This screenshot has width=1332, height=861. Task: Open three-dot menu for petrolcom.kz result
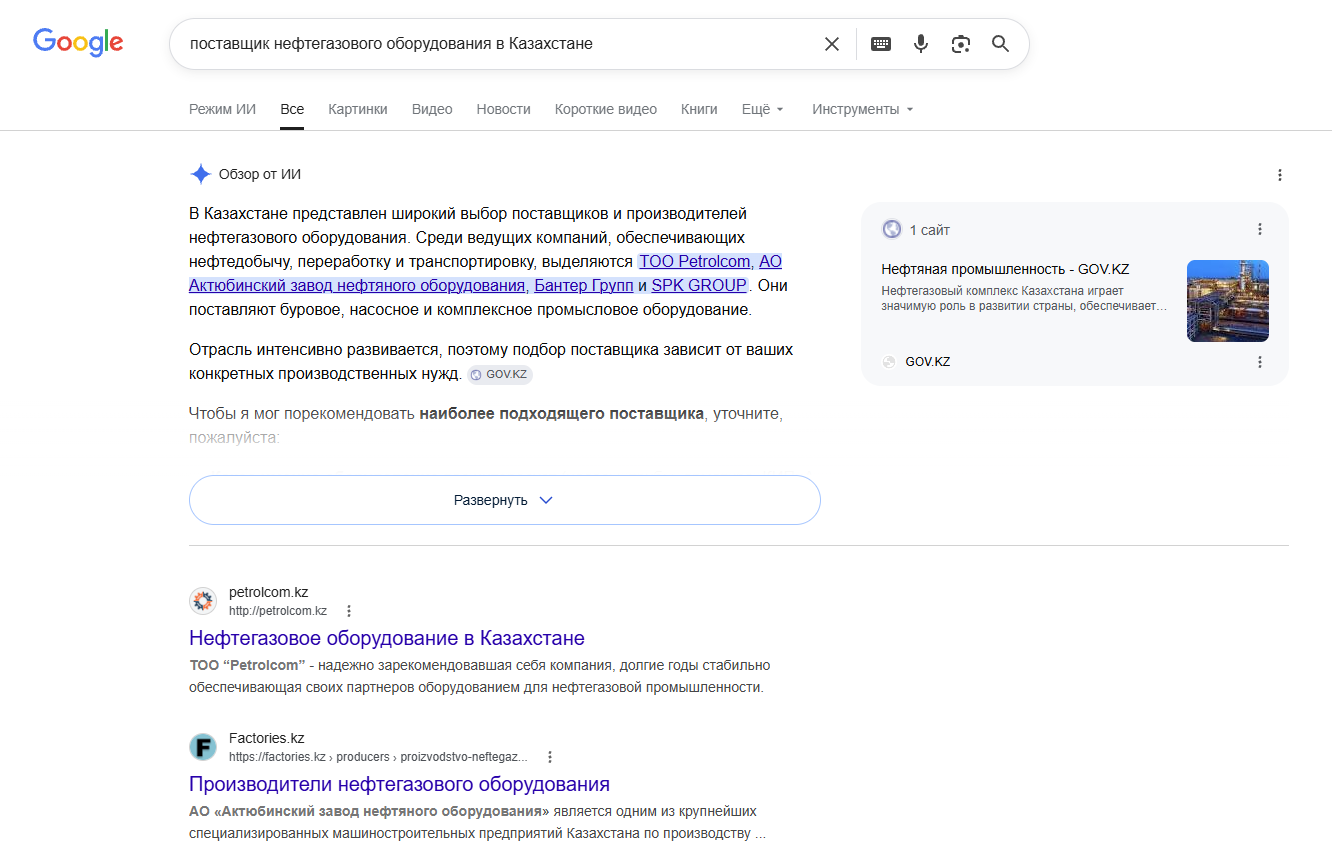pos(349,611)
